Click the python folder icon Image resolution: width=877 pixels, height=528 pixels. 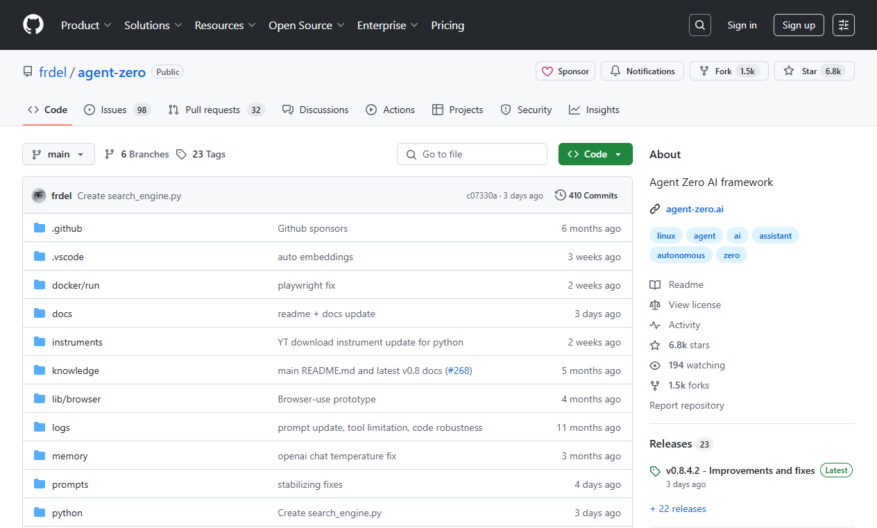coord(39,512)
